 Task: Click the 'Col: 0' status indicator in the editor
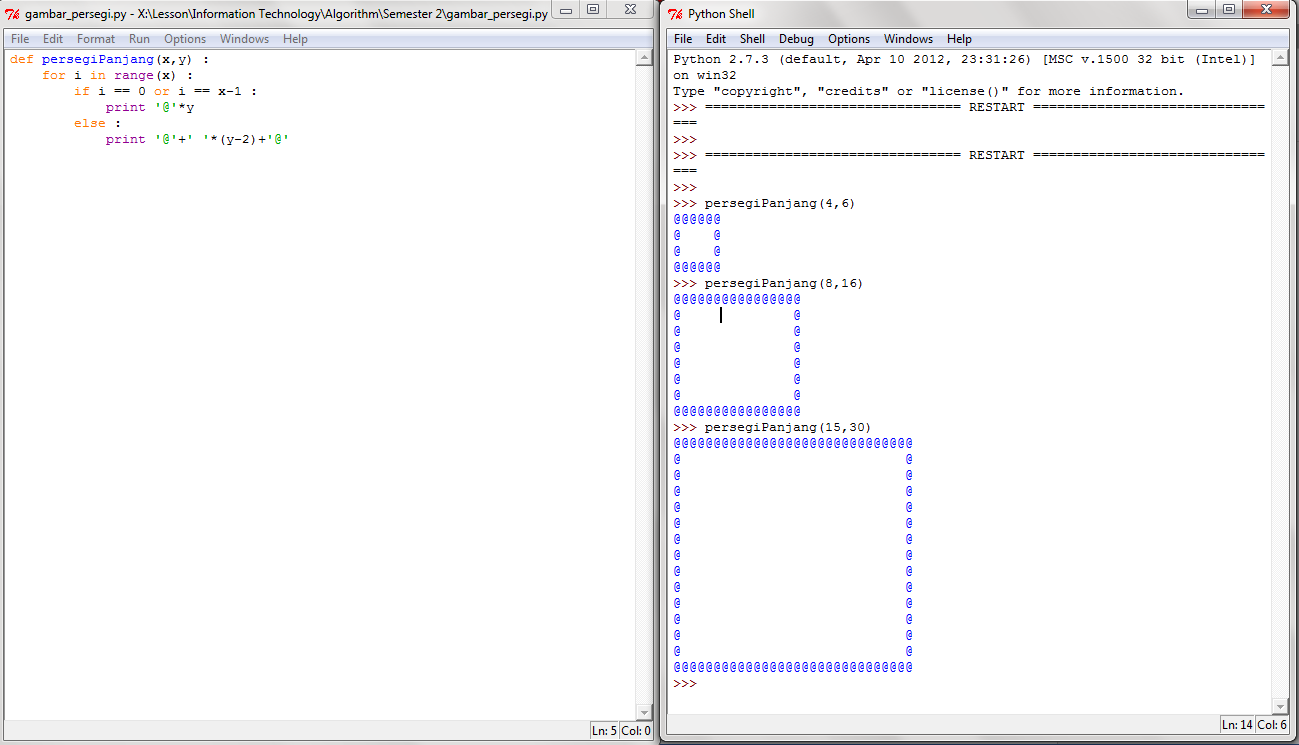click(x=637, y=731)
